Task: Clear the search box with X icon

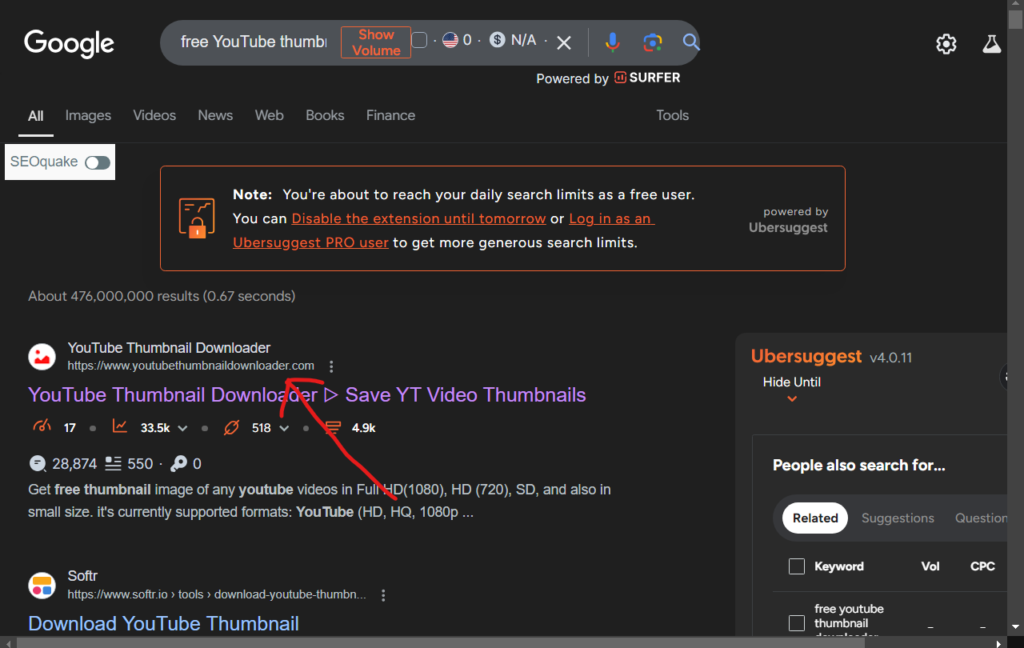Action: tap(564, 43)
